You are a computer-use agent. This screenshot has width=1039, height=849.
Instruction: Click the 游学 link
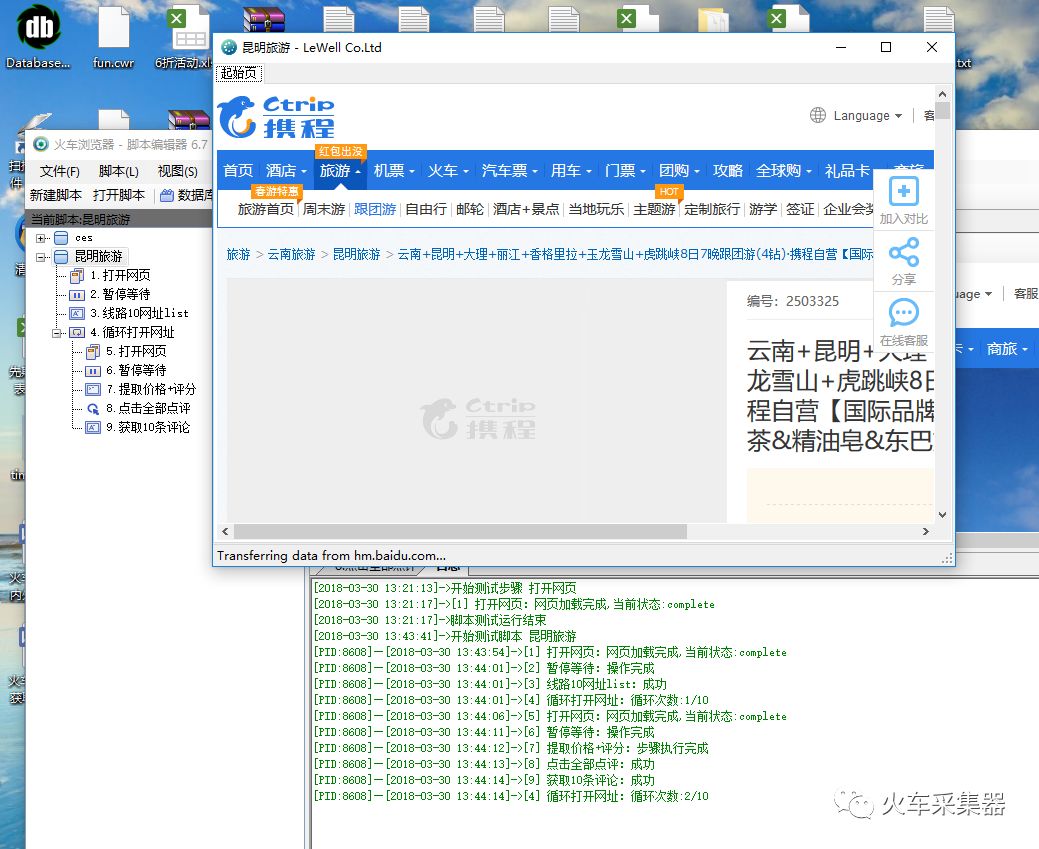[x=763, y=209]
